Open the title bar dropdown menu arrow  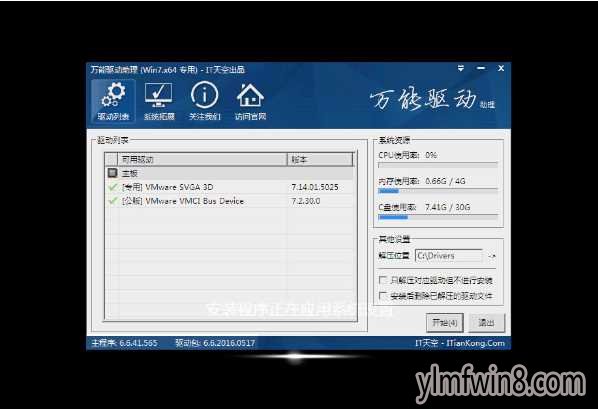tap(461, 69)
